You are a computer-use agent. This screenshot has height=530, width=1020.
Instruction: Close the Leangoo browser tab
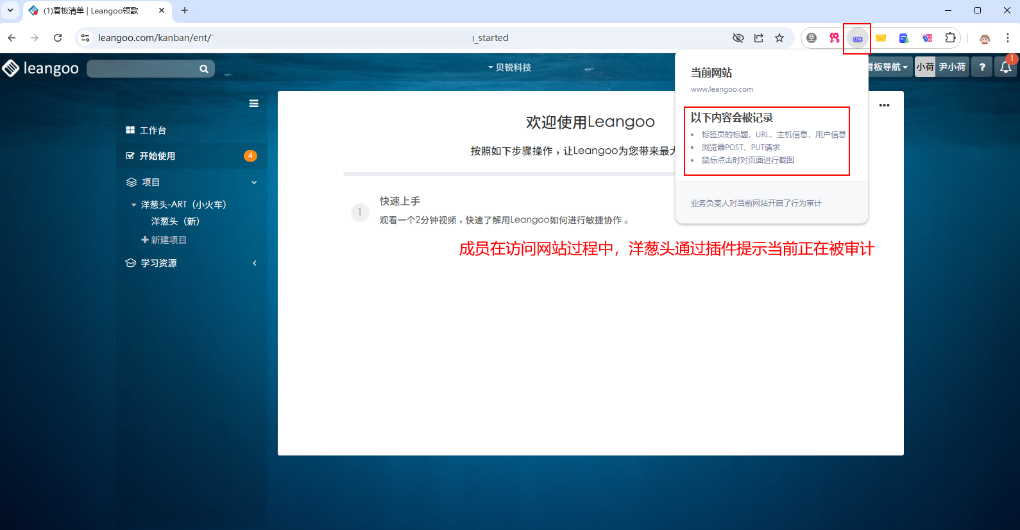click(161, 11)
